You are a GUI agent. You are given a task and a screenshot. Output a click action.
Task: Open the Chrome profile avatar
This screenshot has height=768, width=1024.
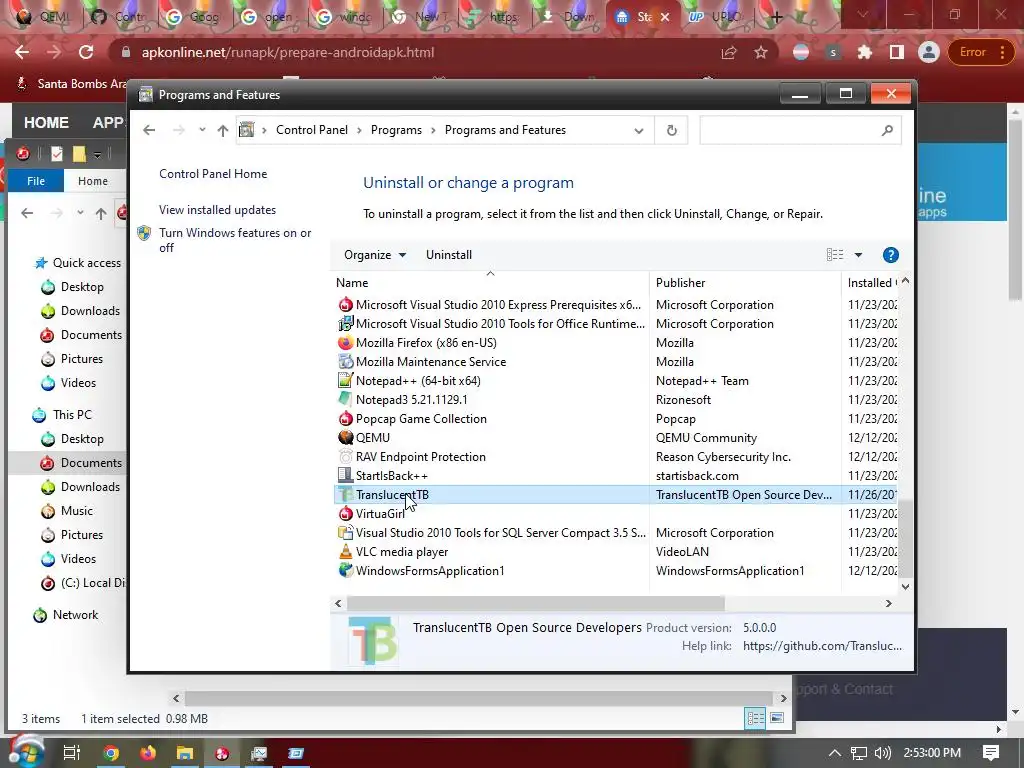(928, 52)
